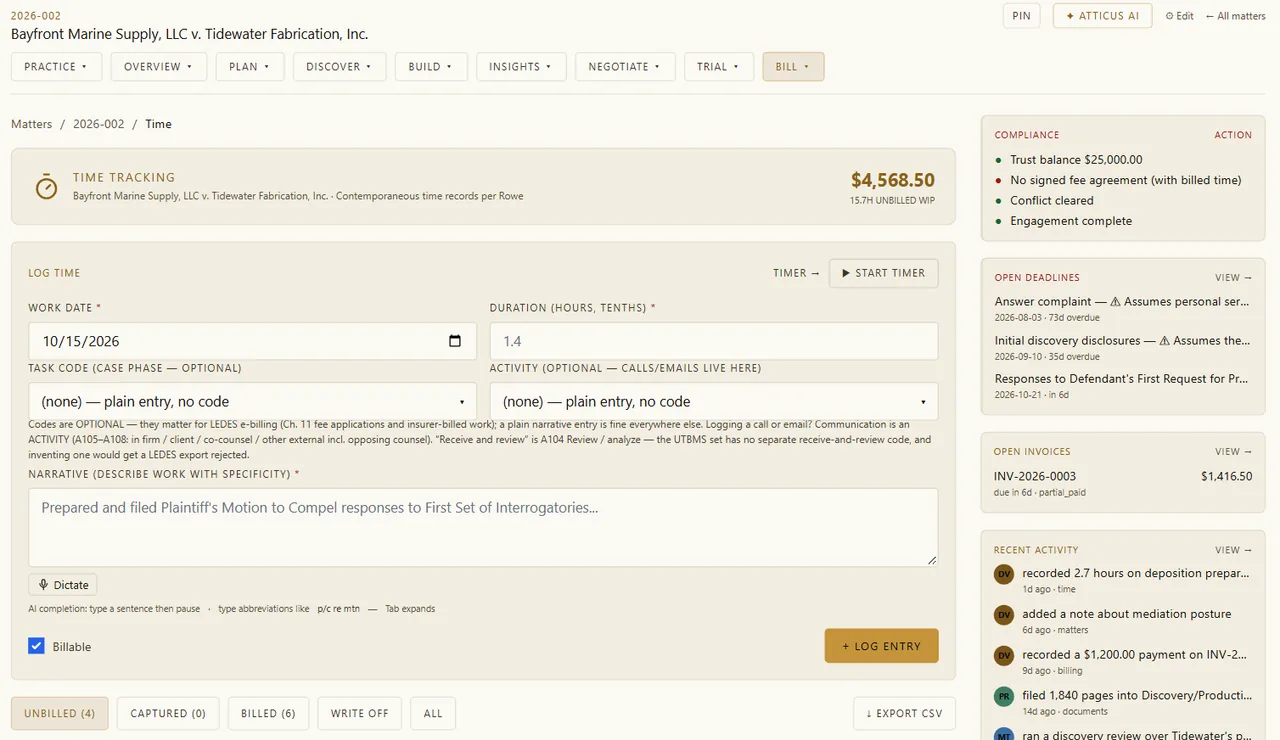
Task: Open the Task Code case phase dropdown
Action: [253, 401]
